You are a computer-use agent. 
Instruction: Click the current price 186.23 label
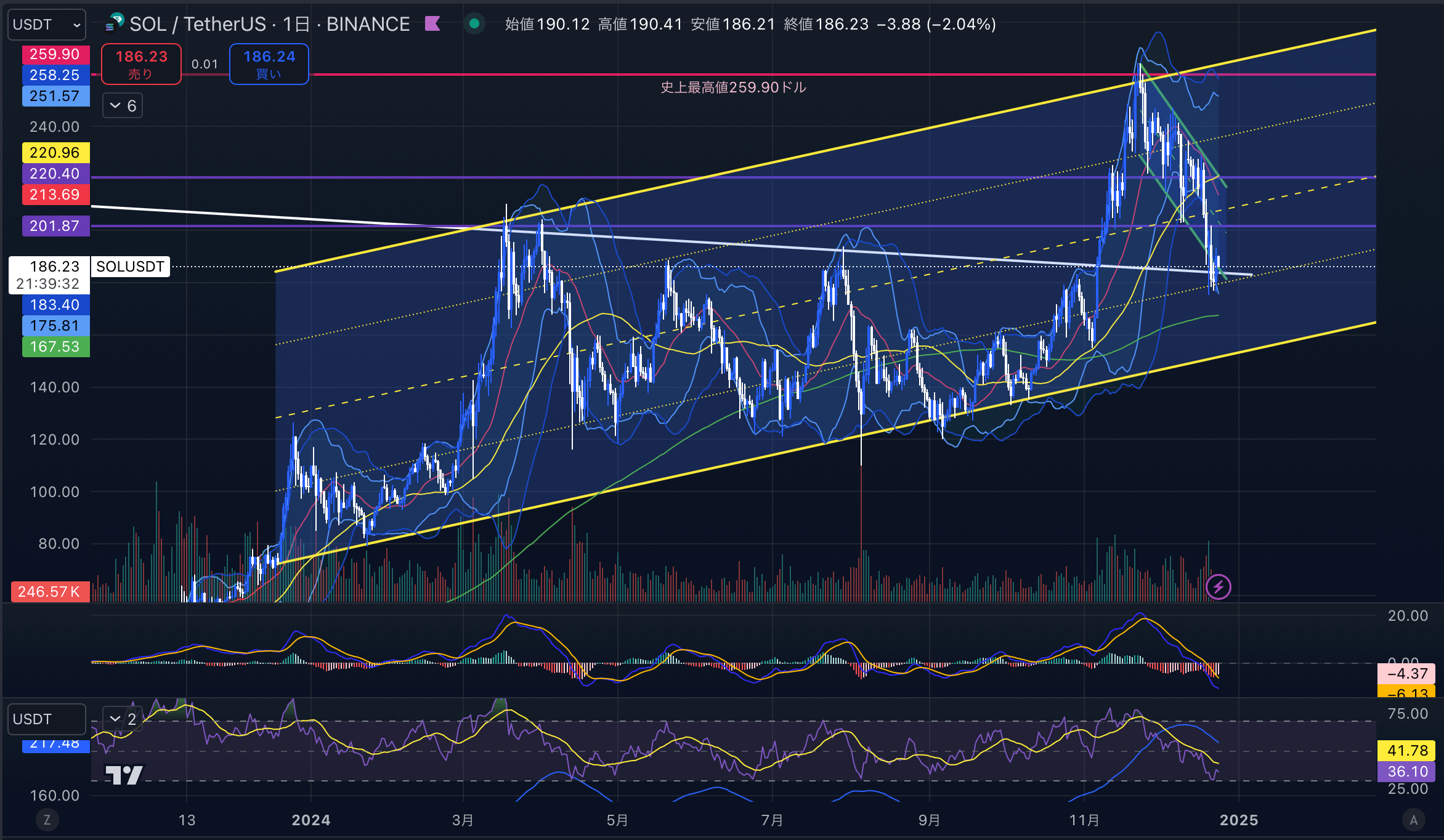(x=49, y=275)
